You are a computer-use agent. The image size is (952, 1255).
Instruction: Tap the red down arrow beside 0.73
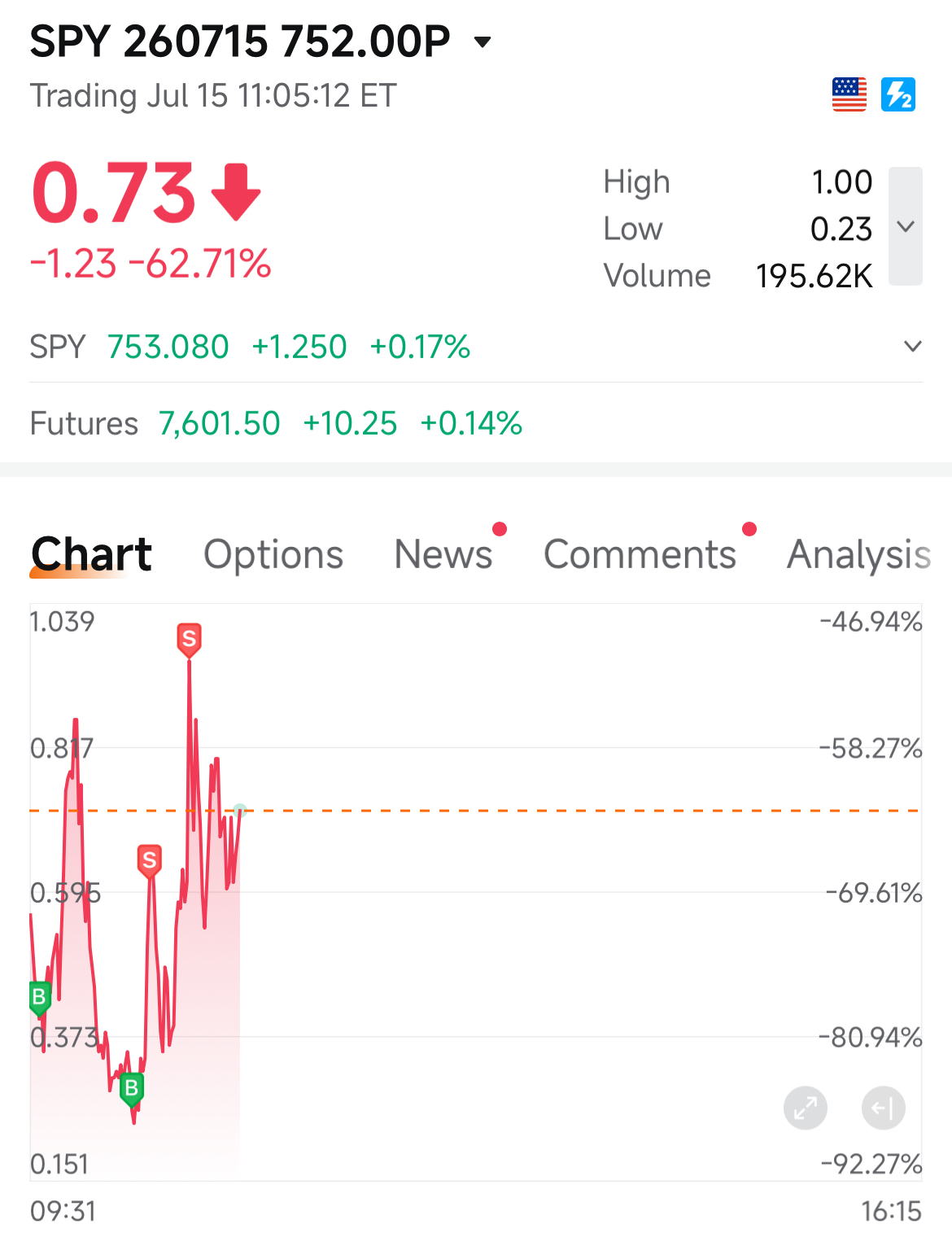tap(236, 192)
